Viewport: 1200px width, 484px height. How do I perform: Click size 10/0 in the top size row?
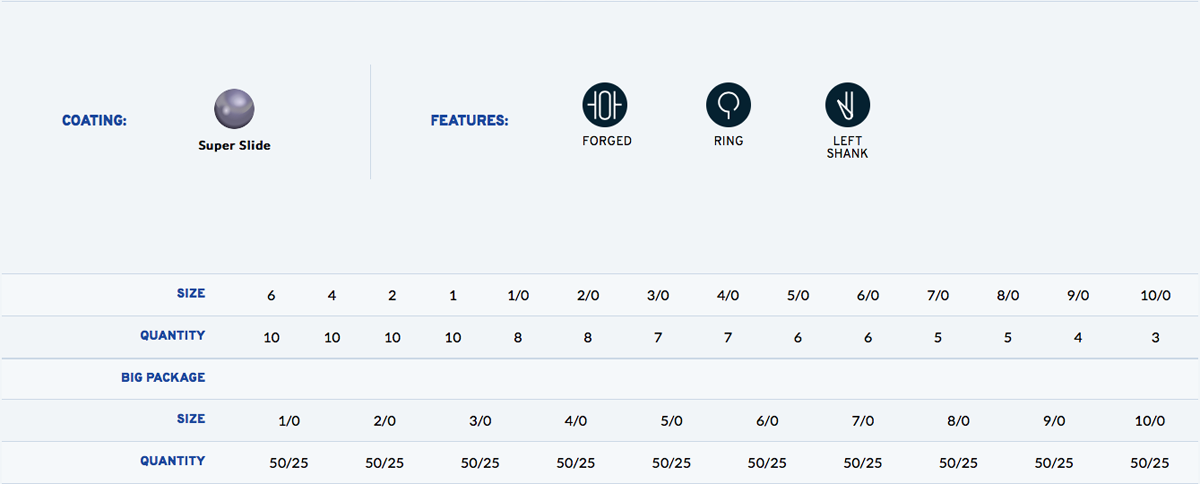(1155, 296)
